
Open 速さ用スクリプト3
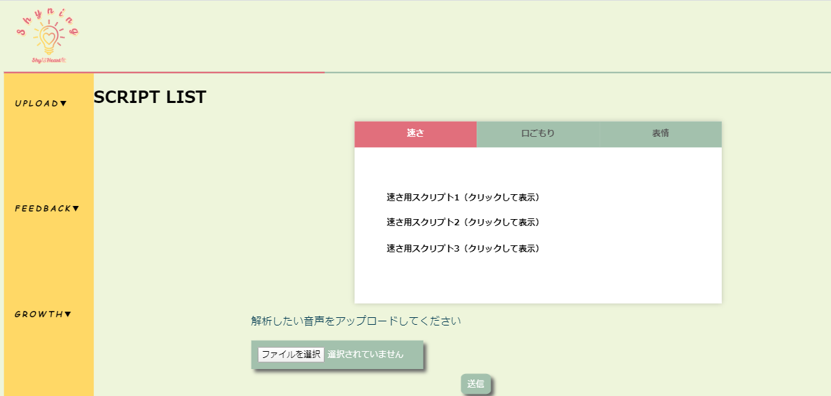pyautogui.click(x=463, y=248)
